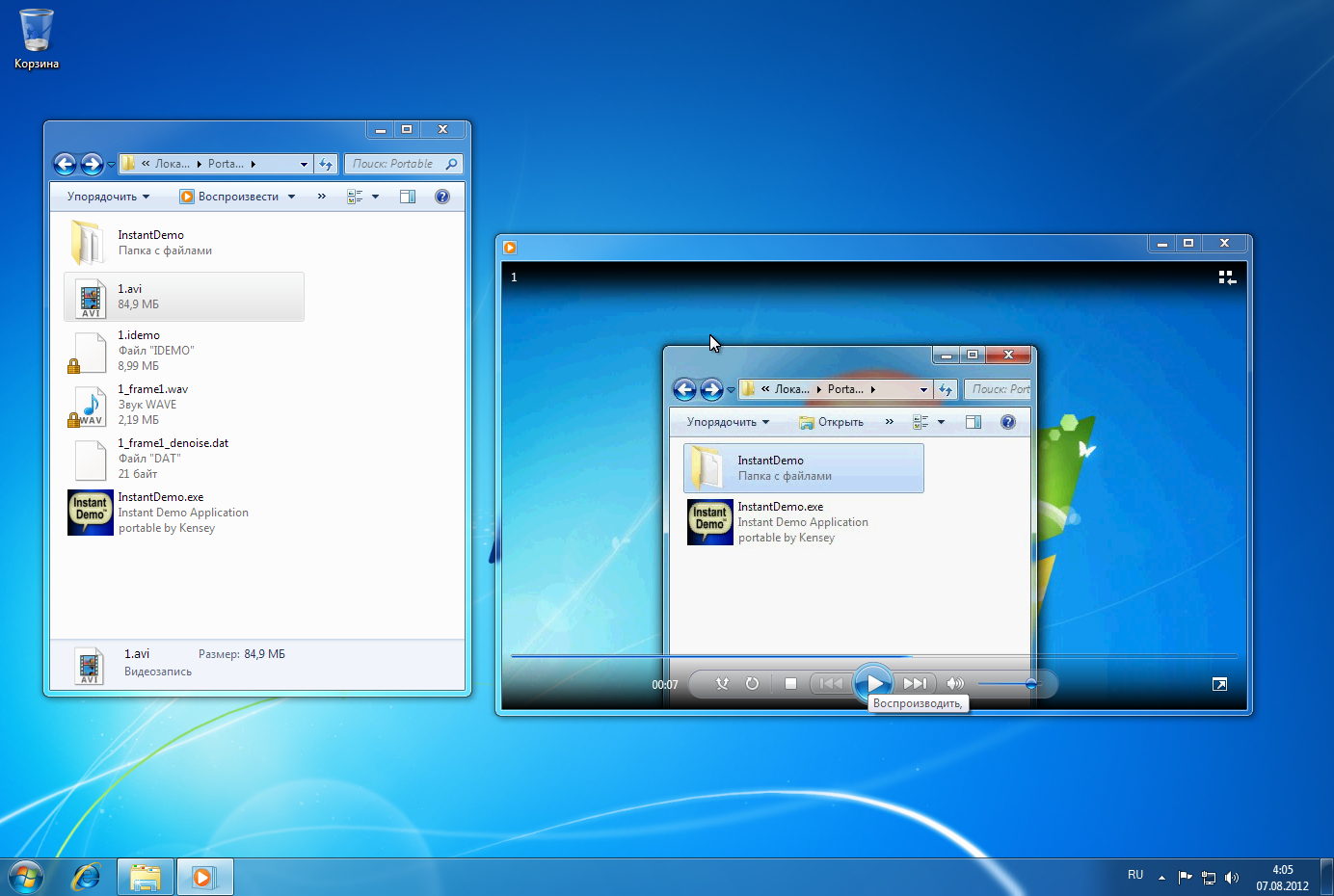1334x896 pixels.
Task: Select the 1_frame1_denoise.dat file
Action: (184, 459)
